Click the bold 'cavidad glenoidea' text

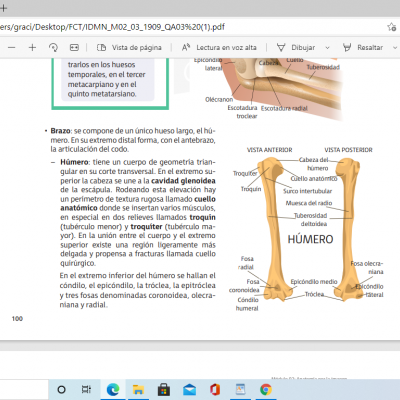point(183,181)
